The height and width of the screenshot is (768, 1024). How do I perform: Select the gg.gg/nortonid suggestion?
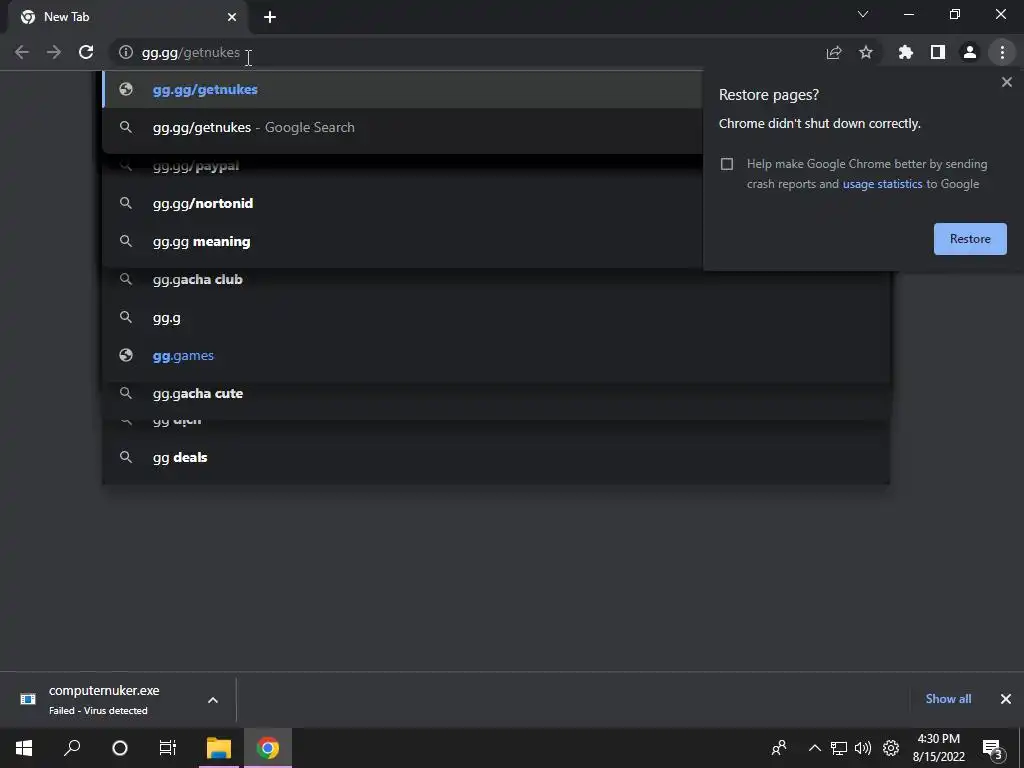coord(402,203)
